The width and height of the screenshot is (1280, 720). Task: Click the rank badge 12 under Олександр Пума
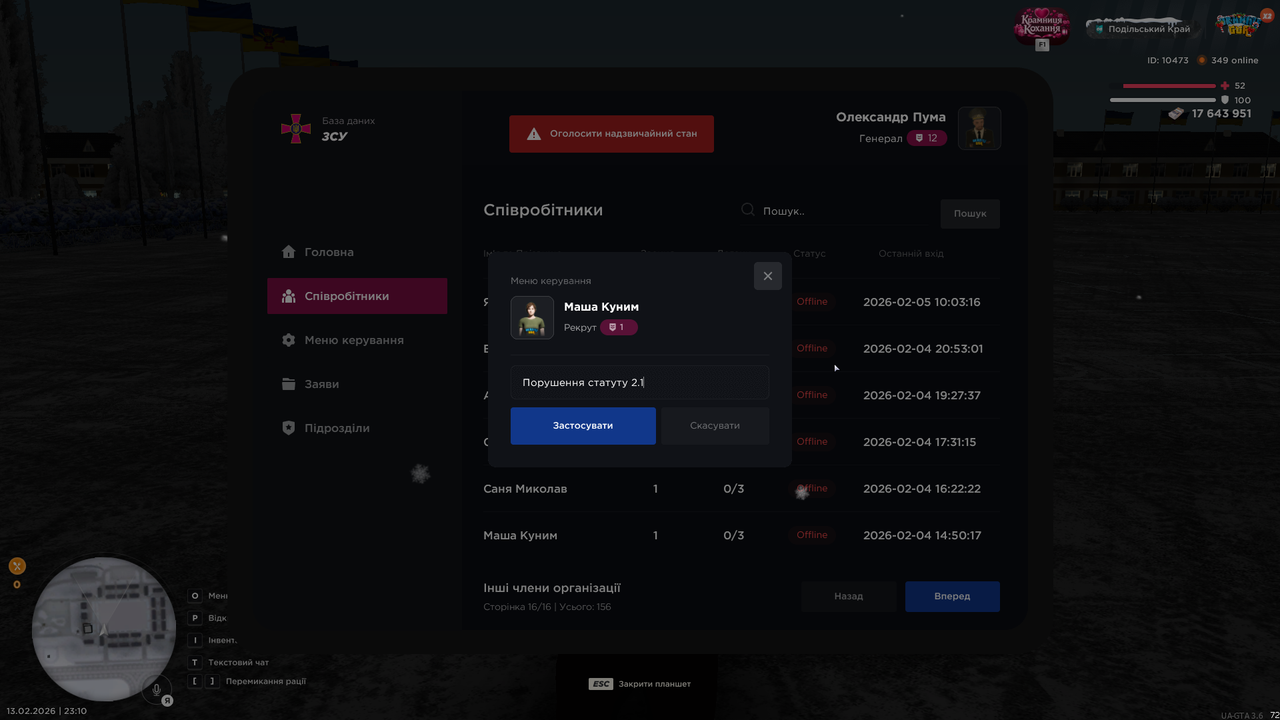(927, 138)
